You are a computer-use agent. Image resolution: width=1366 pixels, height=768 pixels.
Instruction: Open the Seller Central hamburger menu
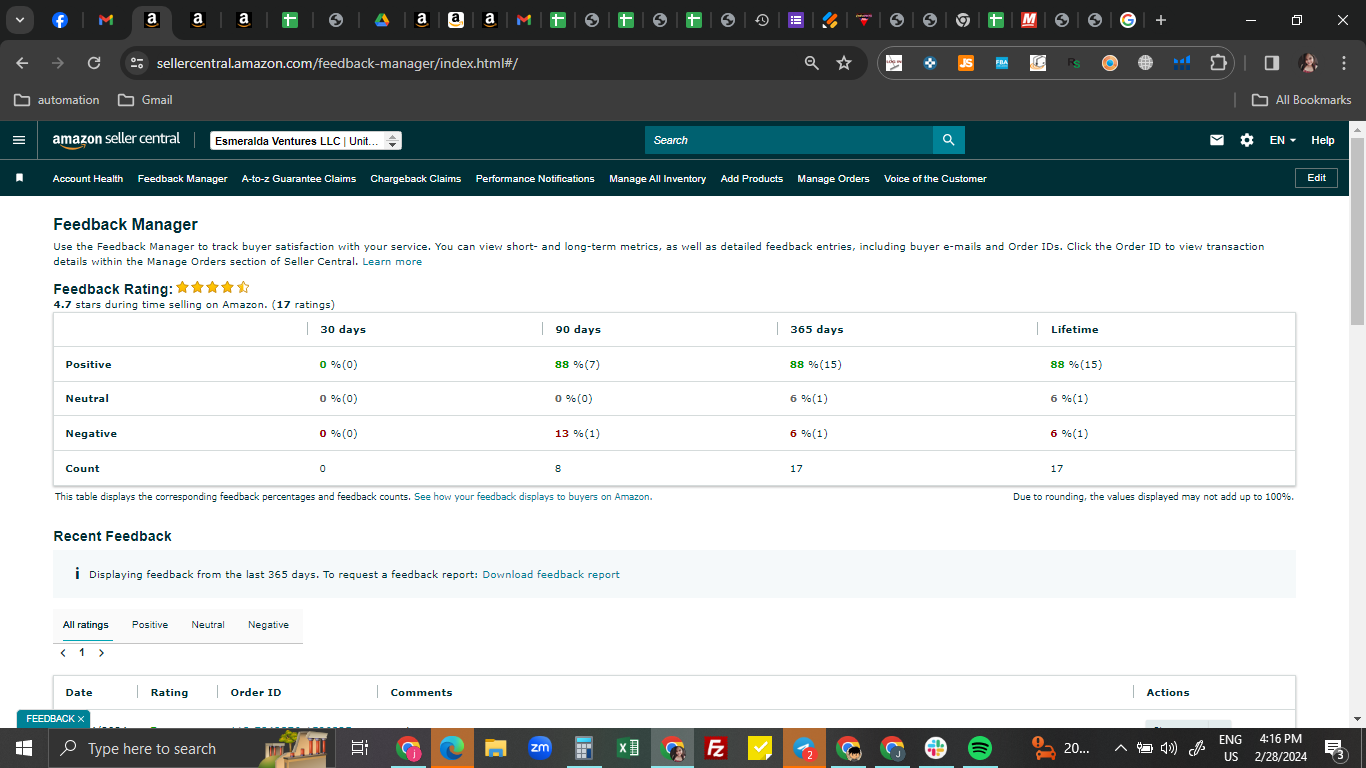point(19,140)
